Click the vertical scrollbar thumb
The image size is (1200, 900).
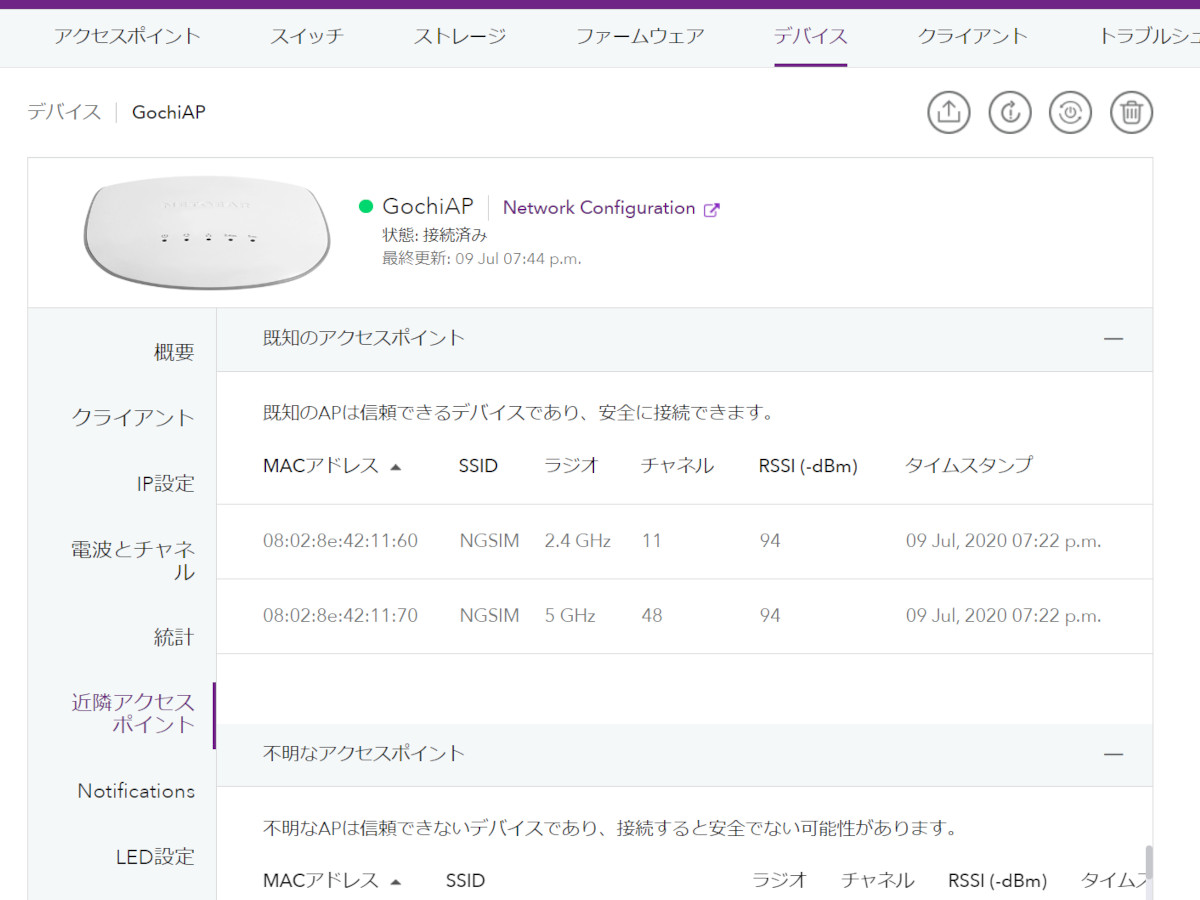(1149, 862)
